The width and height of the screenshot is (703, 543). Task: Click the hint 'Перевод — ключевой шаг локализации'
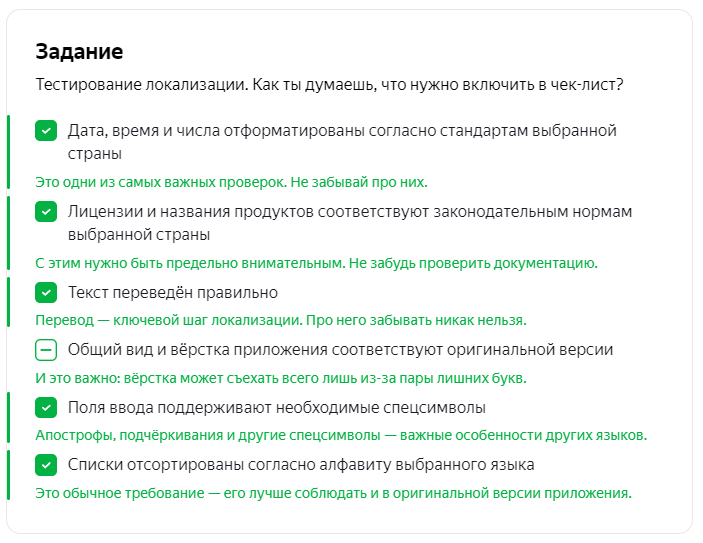pyautogui.click(x=280, y=320)
